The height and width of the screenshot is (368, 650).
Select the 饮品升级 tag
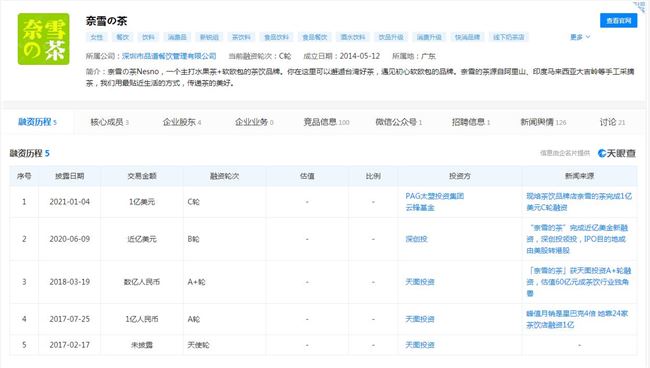click(391, 37)
